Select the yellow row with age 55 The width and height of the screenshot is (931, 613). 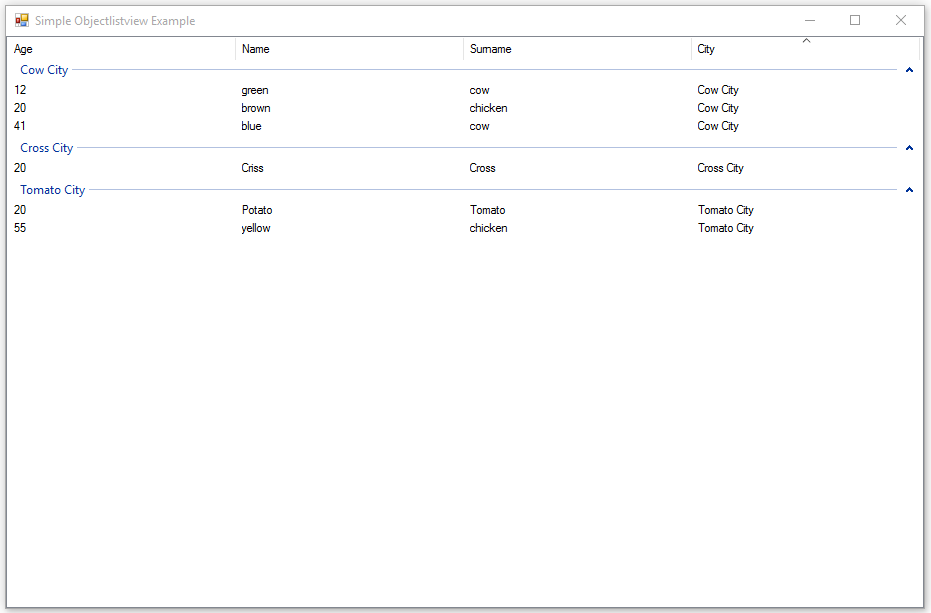pos(255,228)
